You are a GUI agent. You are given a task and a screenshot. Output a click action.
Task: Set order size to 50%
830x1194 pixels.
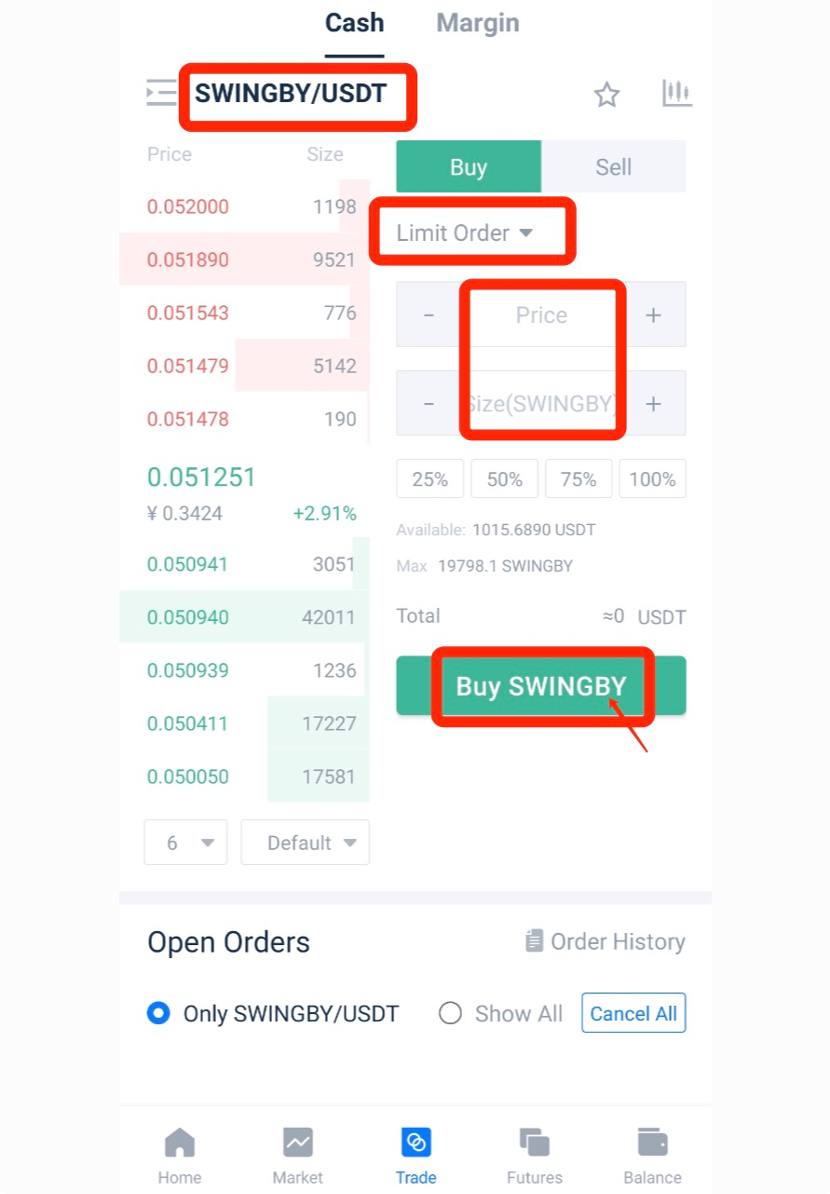(504, 479)
